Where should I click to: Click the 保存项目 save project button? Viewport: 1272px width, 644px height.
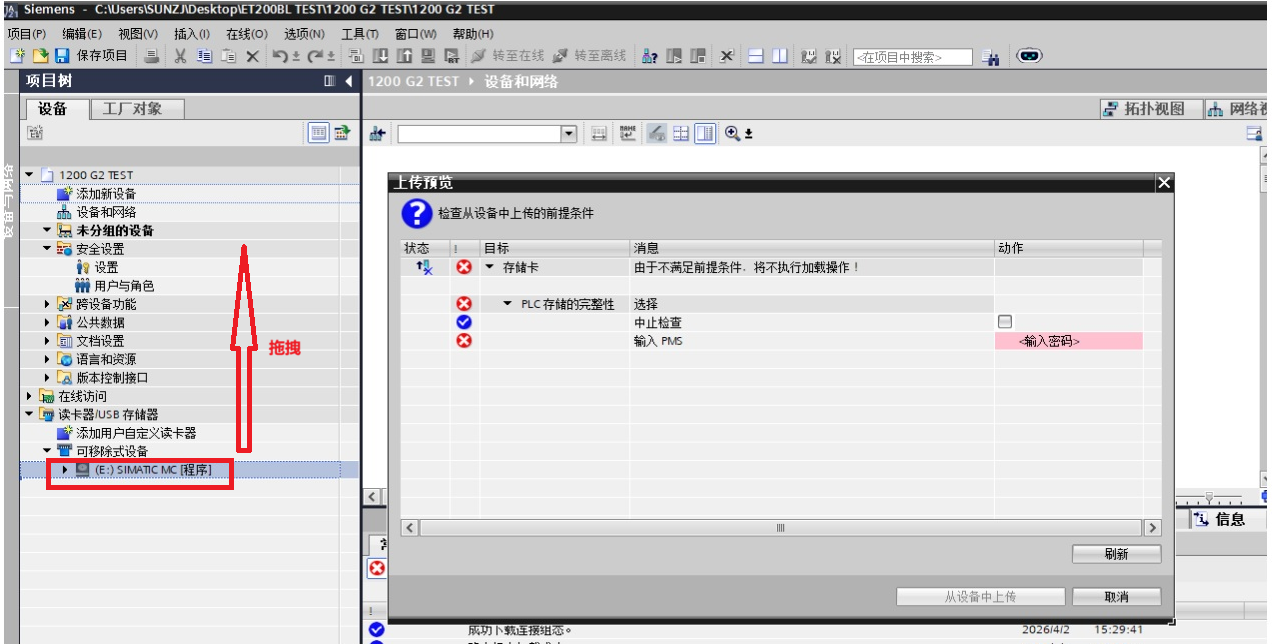coord(91,56)
